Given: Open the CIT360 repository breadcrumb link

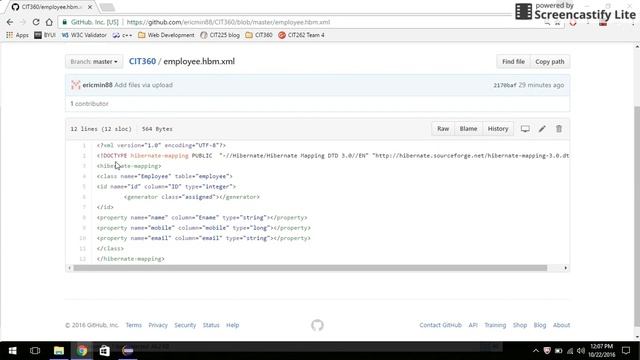Looking at the screenshot, I should (x=142, y=61).
